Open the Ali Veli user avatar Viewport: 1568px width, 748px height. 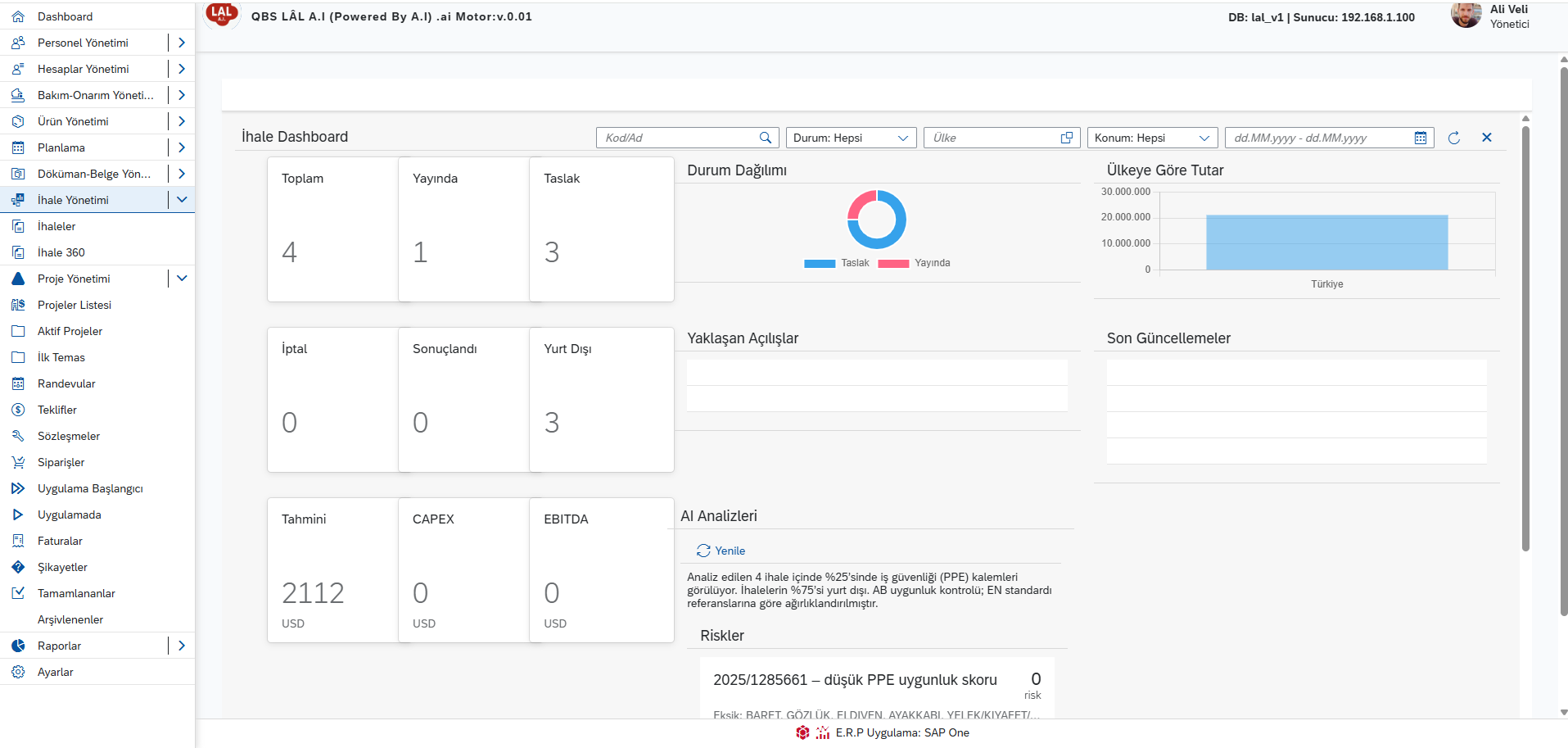[1466, 14]
